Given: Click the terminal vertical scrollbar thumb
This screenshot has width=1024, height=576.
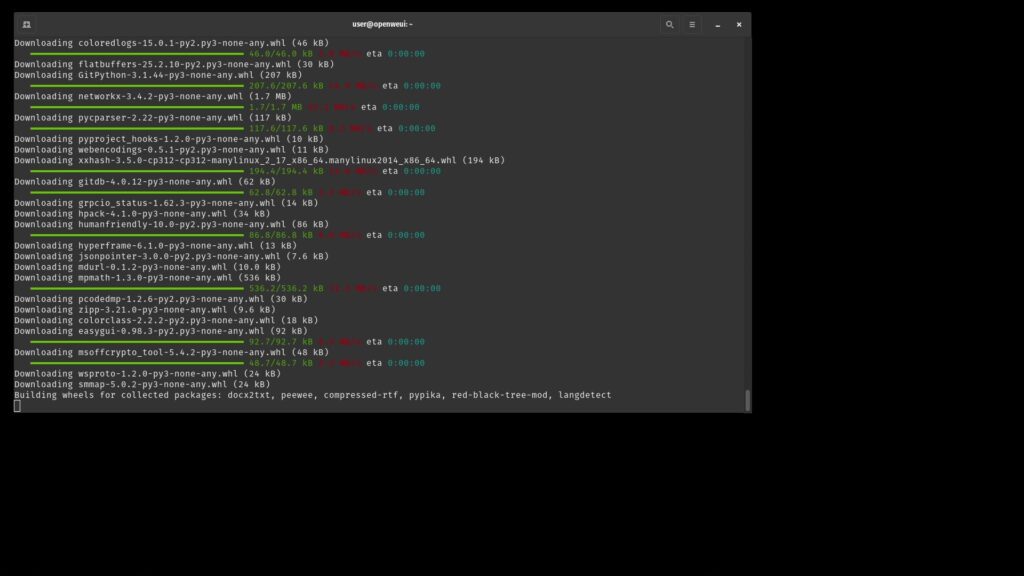Looking at the screenshot, I should click(747, 400).
